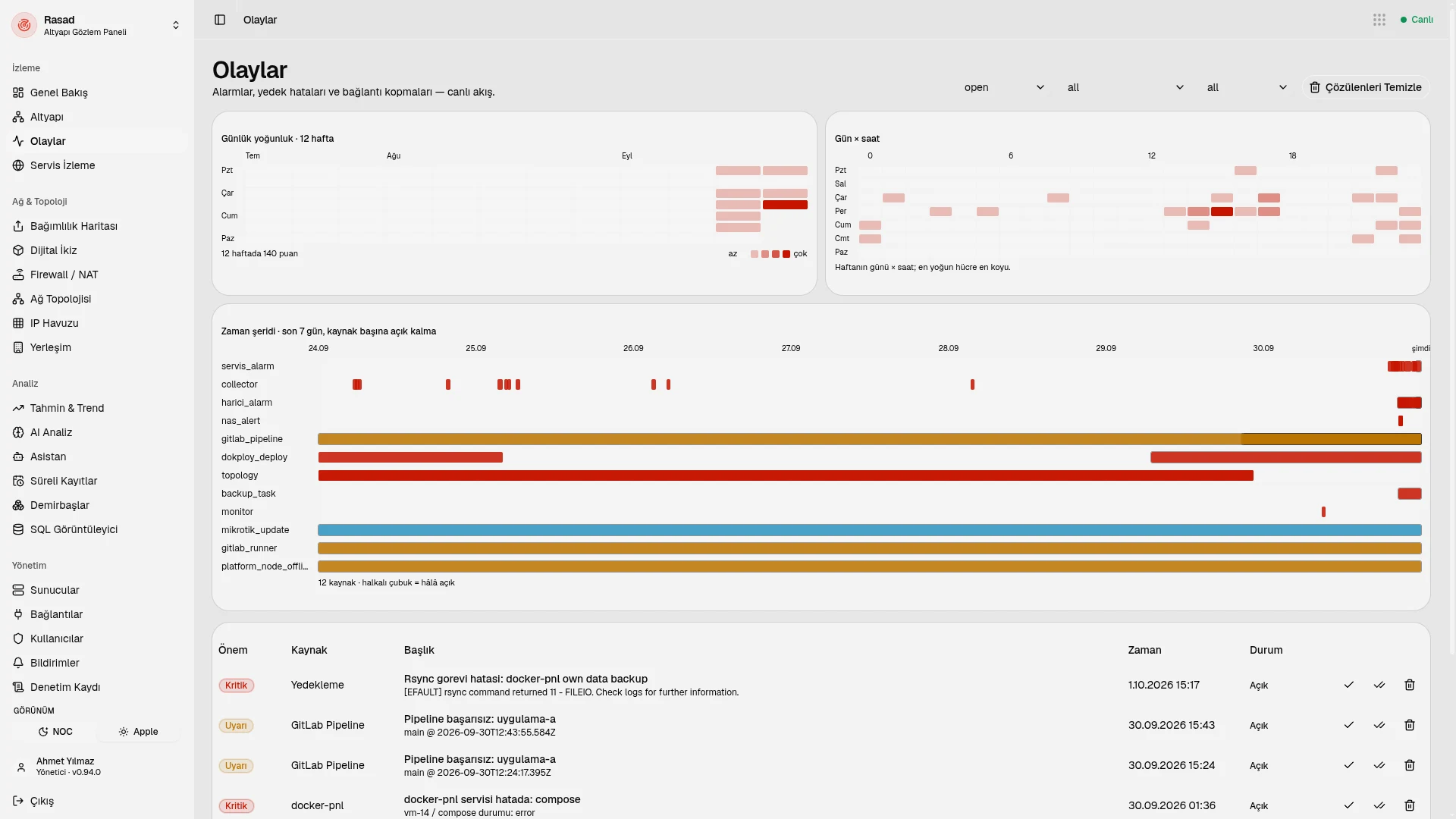The width and height of the screenshot is (1456, 819).
Task: Click the Canlı live status indicator
Action: pyautogui.click(x=1417, y=20)
